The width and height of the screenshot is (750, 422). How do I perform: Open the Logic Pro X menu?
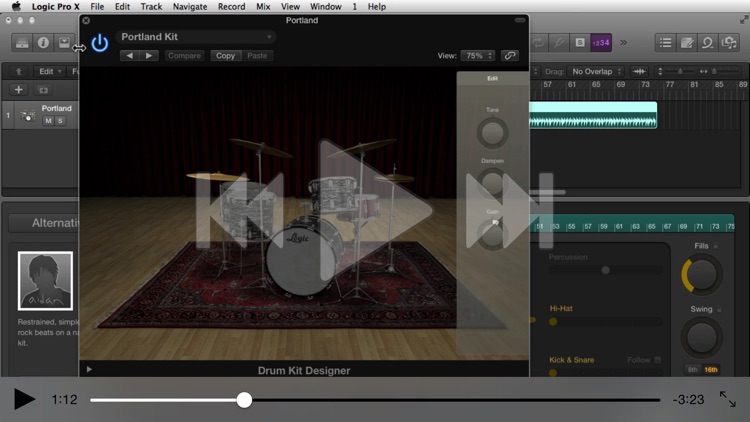click(55, 7)
